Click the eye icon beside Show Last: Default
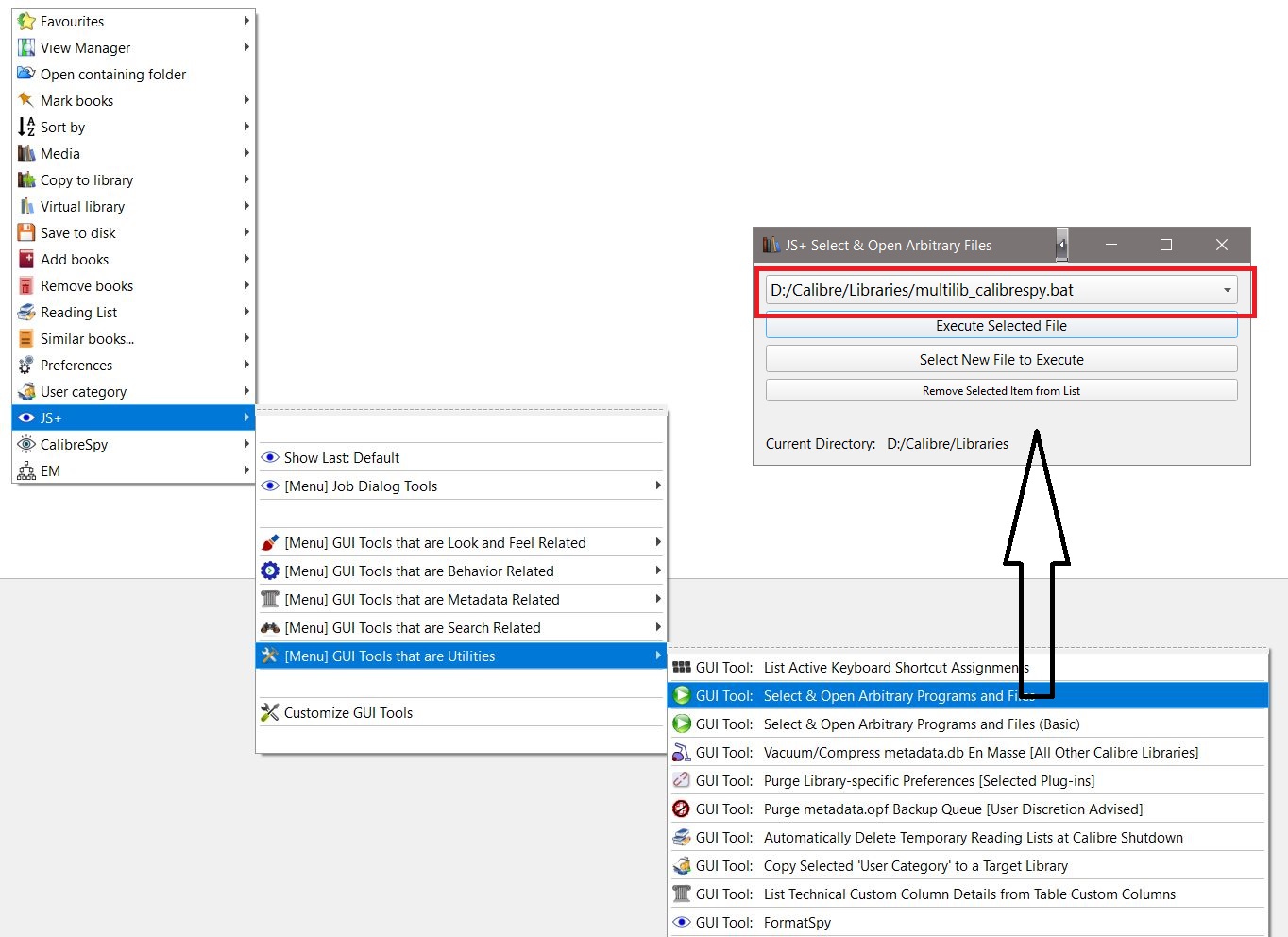The image size is (1288, 937). 270,457
